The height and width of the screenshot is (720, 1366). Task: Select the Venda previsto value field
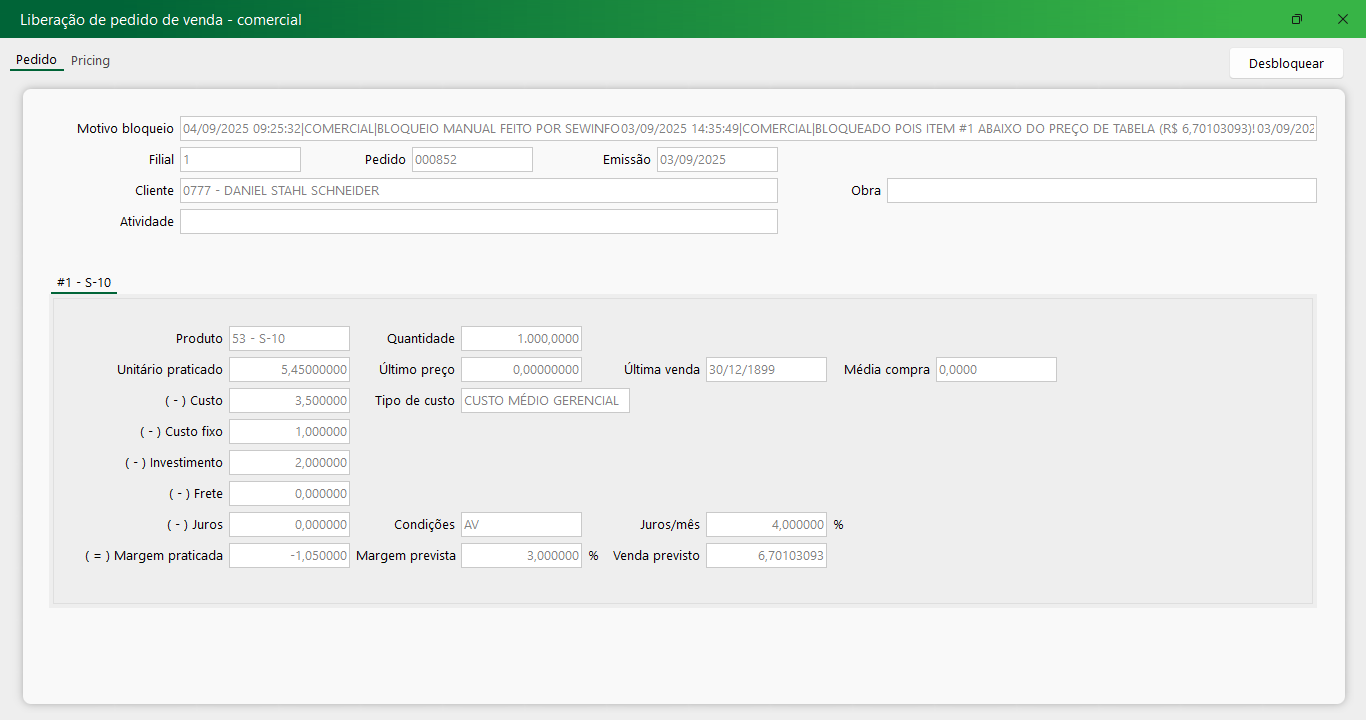(x=766, y=556)
